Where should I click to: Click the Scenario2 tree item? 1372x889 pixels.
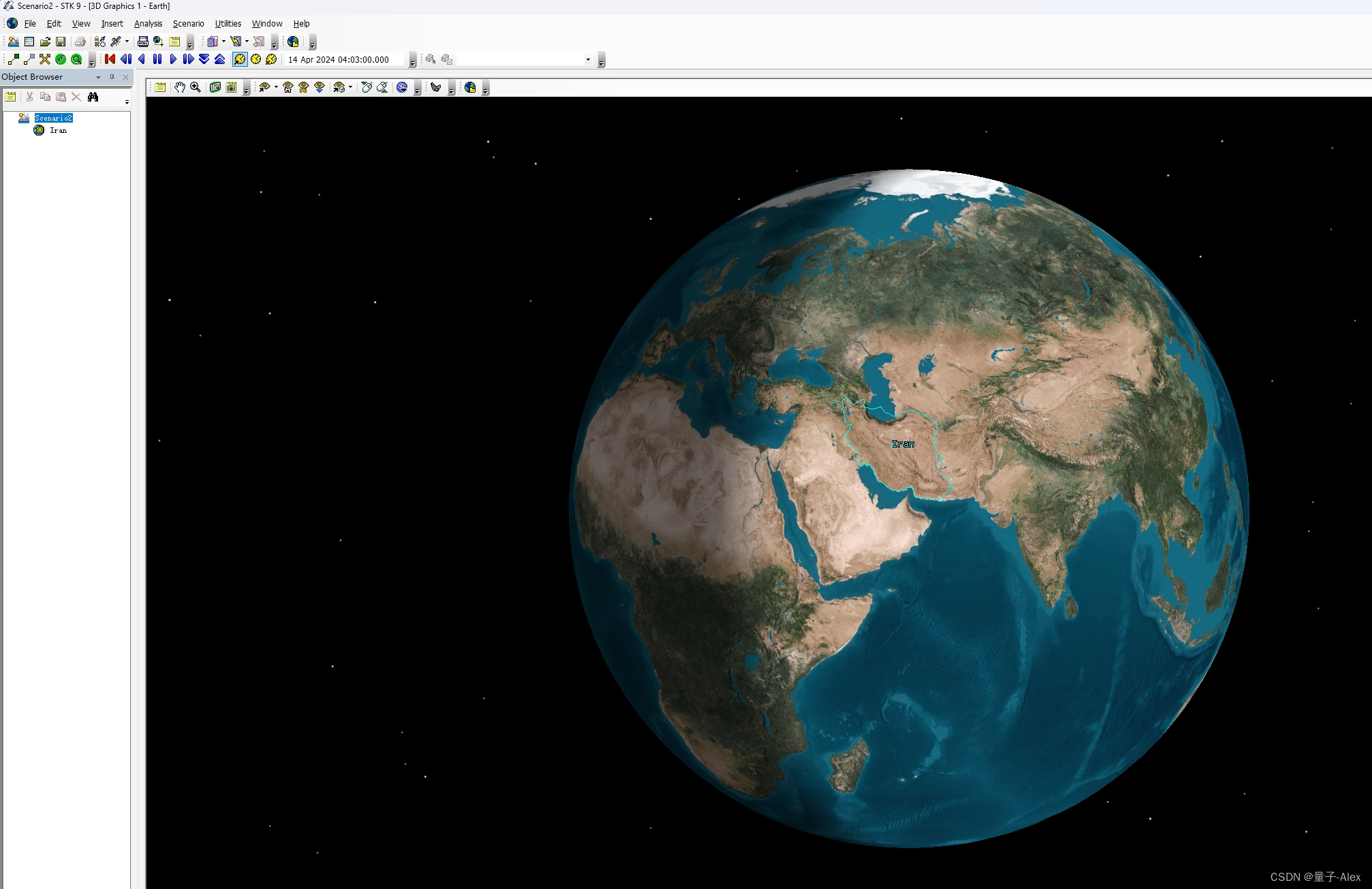pos(53,118)
